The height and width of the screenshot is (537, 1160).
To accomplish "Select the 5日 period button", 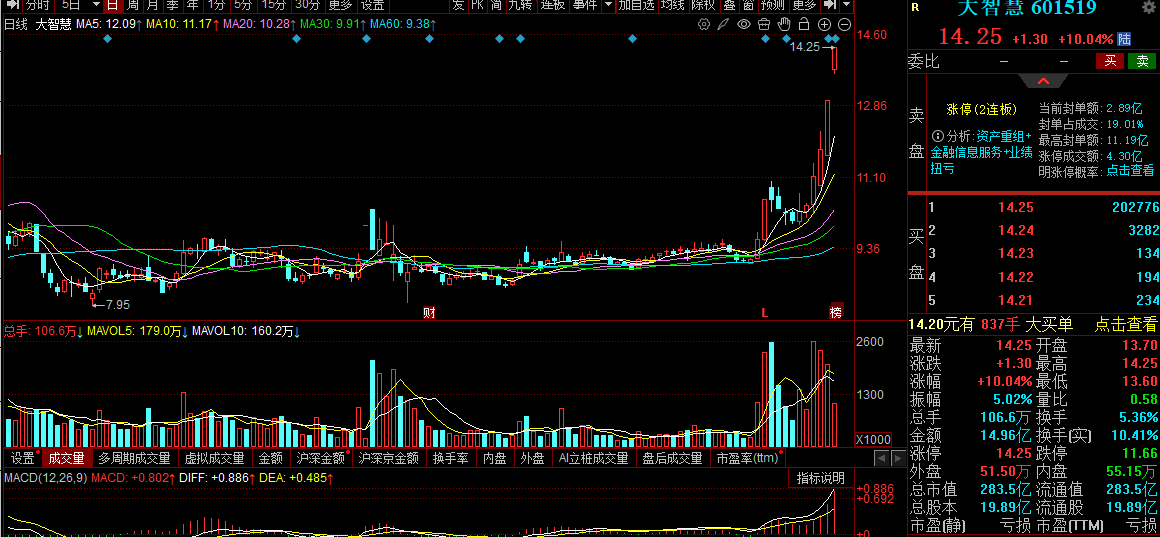I will pyautogui.click(x=71, y=4).
